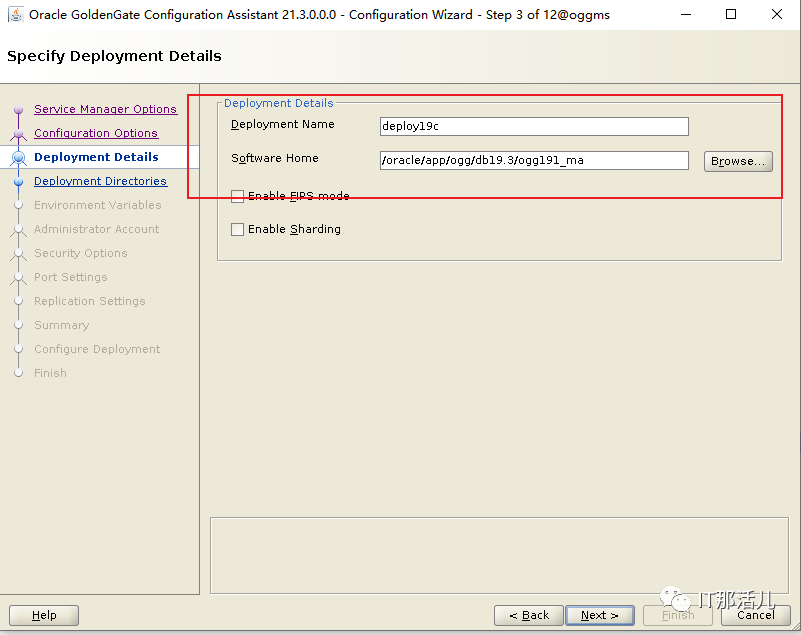The image size is (801, 635).
Task: Select the Deployment Details step
Action: [x=96, y=157]
